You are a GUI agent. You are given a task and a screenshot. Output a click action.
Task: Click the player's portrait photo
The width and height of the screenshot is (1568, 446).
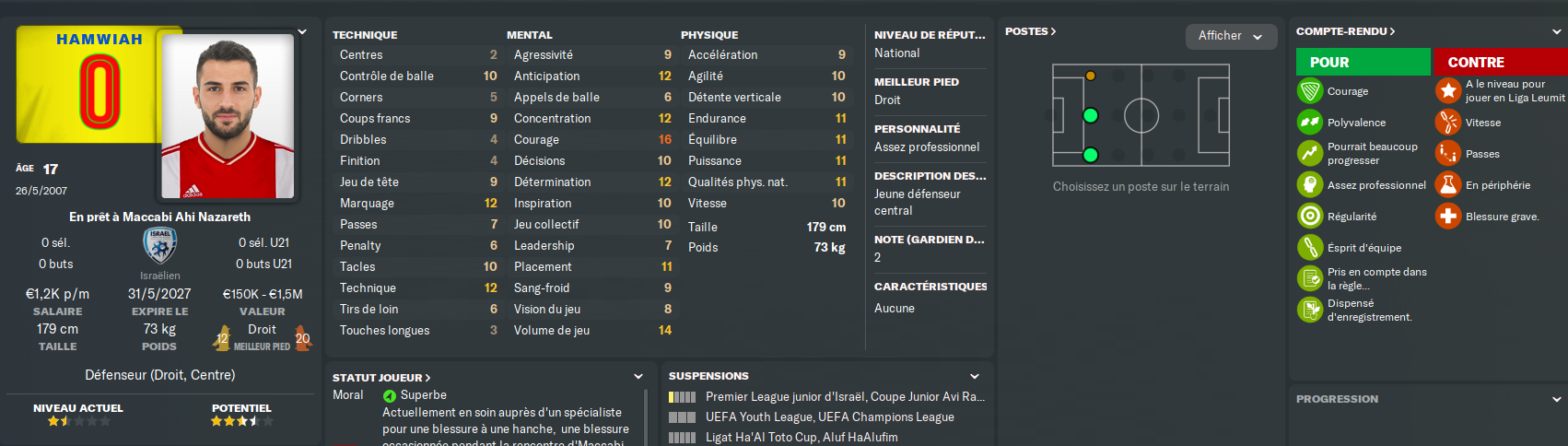click(x=228, y=116)
